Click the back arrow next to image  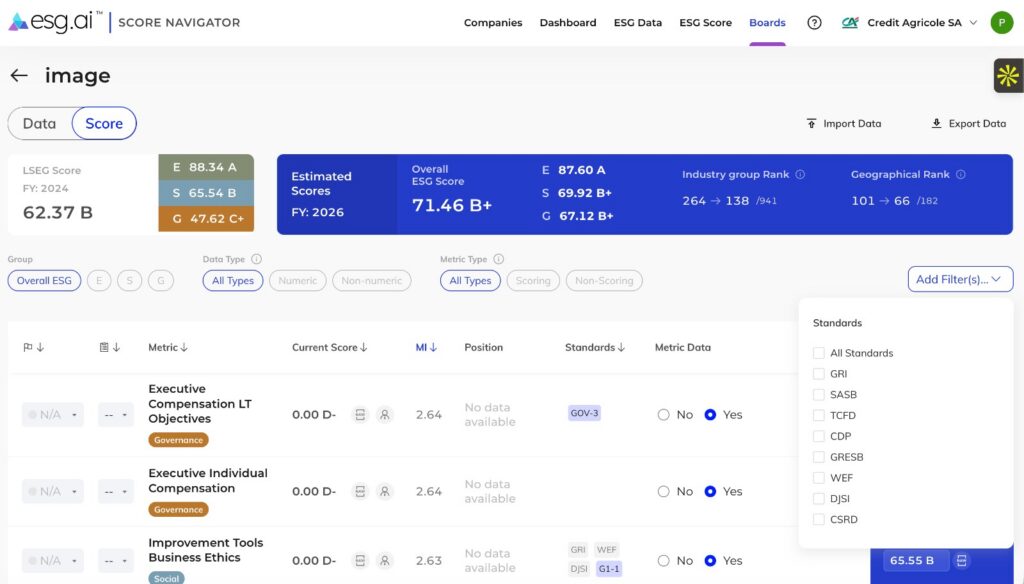tap(19, 75)
